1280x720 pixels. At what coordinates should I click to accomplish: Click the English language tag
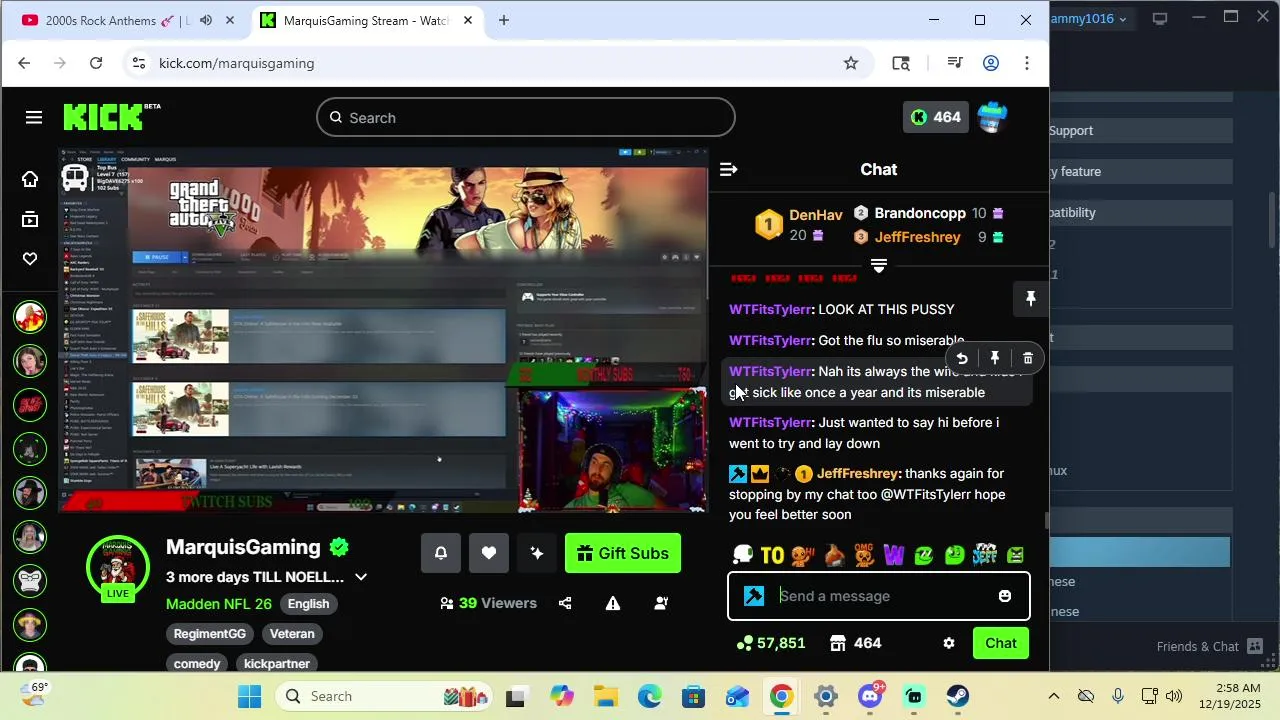pos(308,604)
